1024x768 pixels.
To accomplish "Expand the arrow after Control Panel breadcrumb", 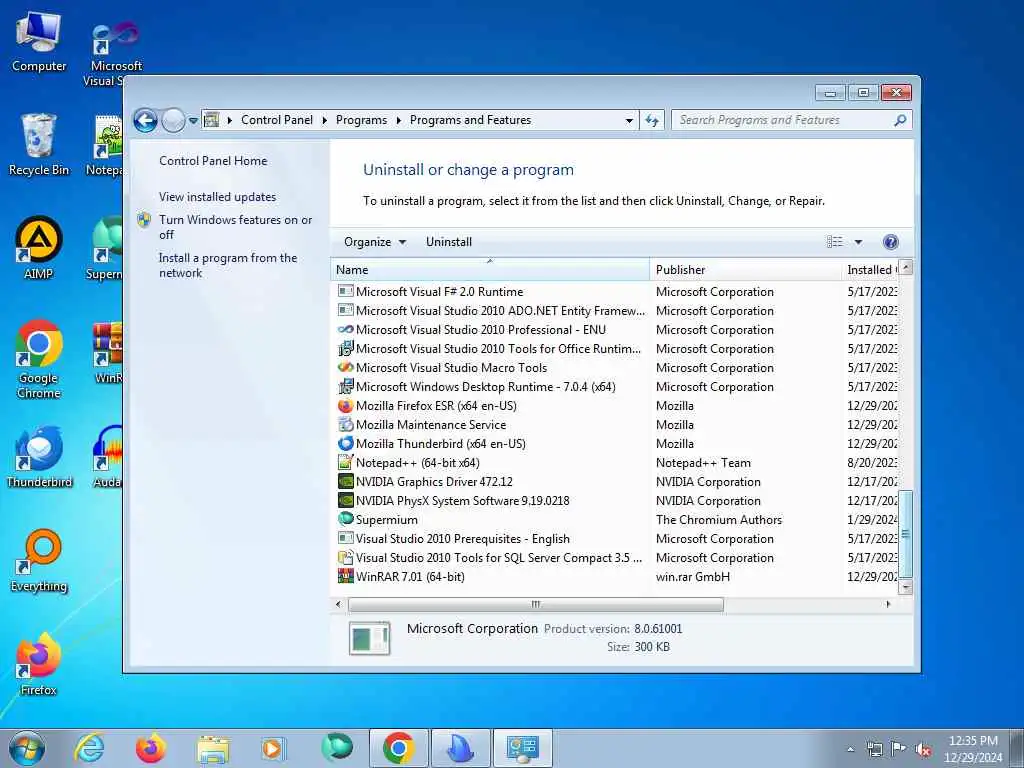I will 325,120.
